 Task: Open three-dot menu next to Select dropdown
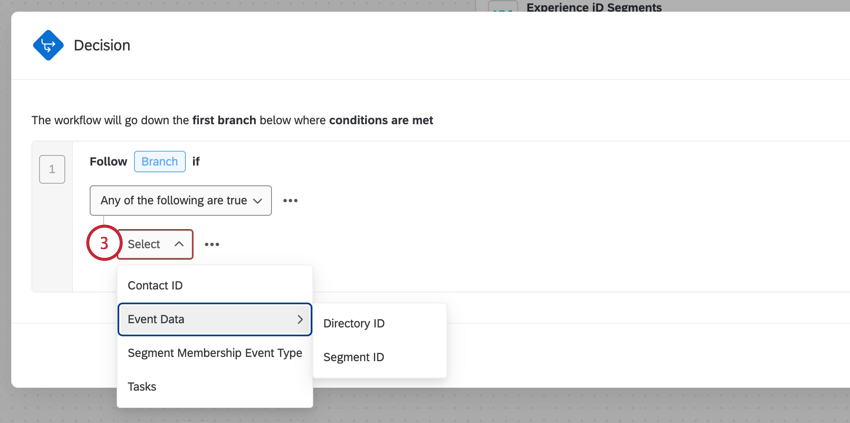coord(212,245)
